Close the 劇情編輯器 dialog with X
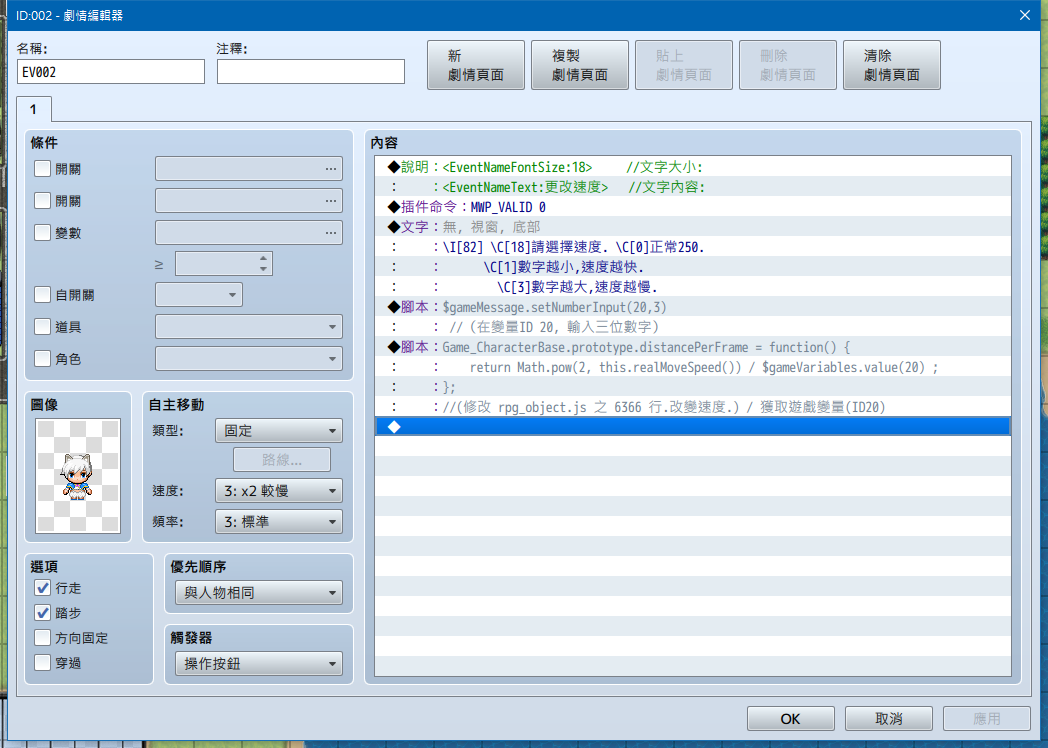This screenshot has width=1048, height=748. pos(1025,15)
